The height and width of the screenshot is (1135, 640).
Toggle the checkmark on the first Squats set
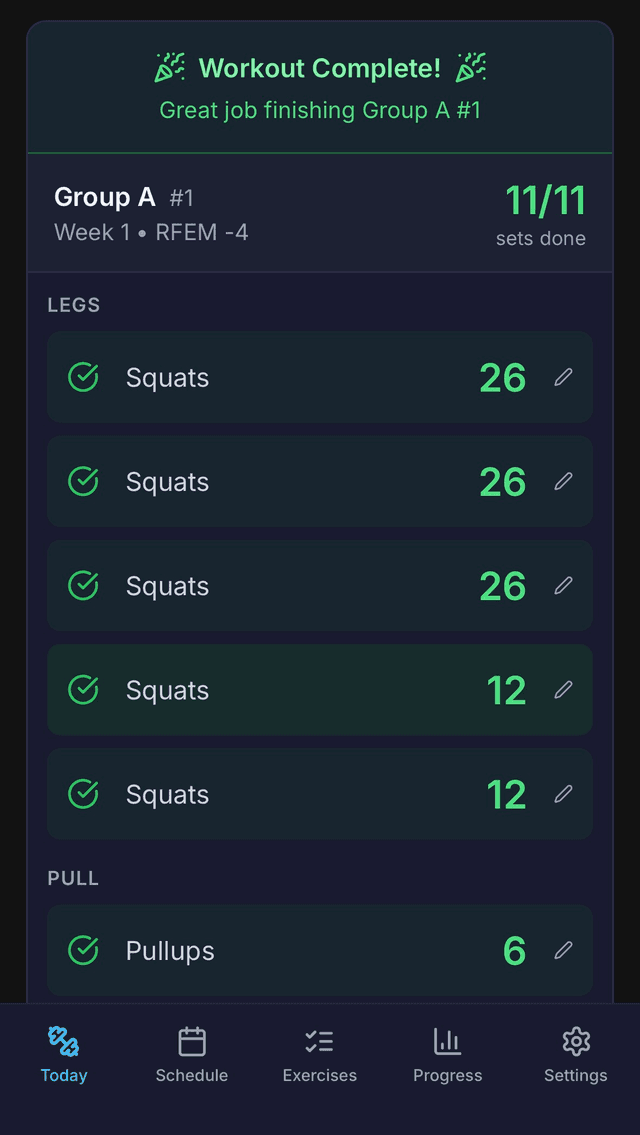pyautogui.click(x=83, y=377)
